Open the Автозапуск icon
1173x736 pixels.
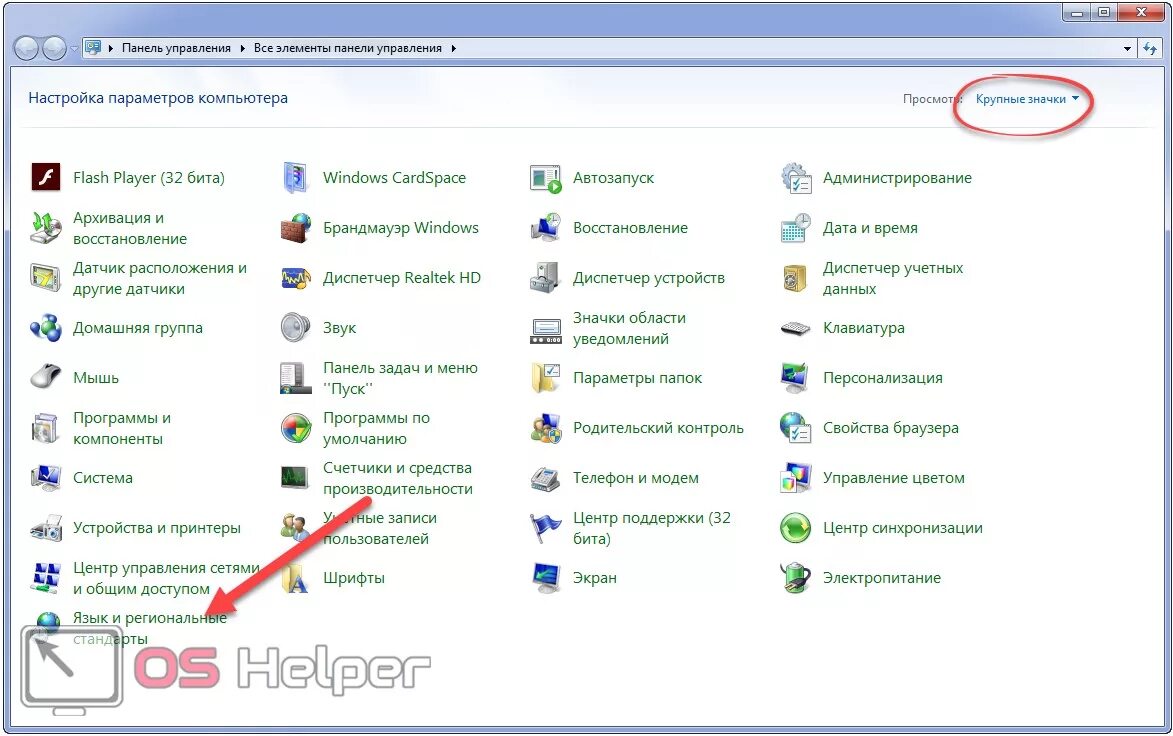pos(545,179)
